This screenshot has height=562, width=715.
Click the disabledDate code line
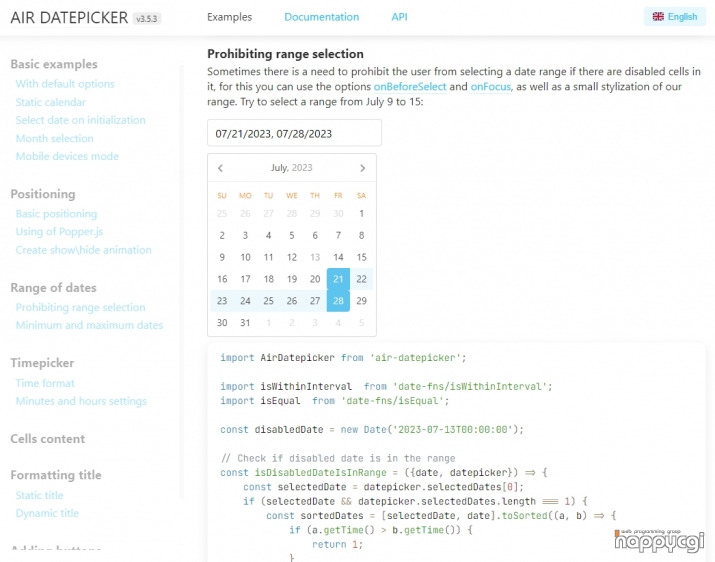click(372, 430)
